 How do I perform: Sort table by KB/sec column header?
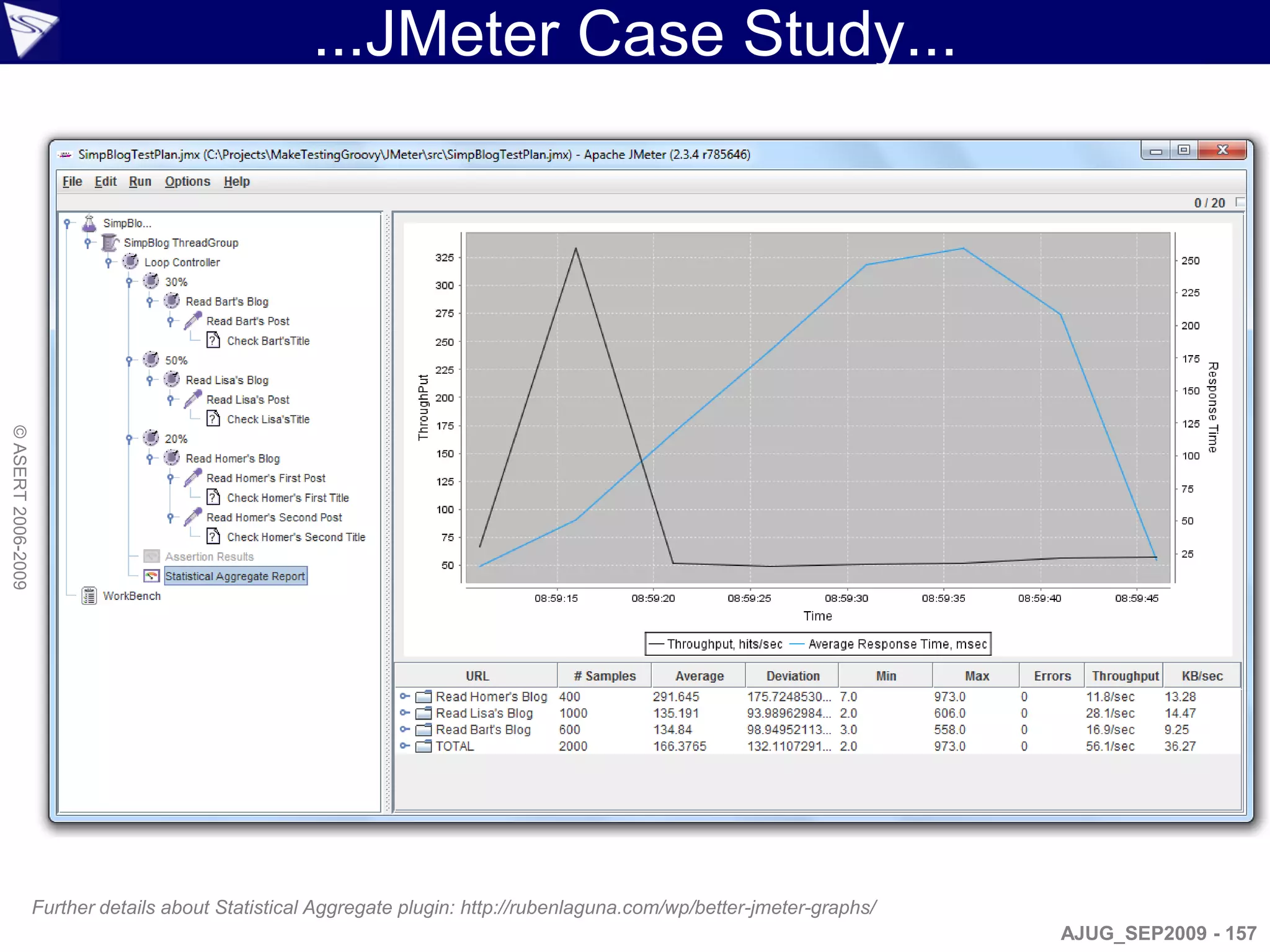coord(1202,676)
